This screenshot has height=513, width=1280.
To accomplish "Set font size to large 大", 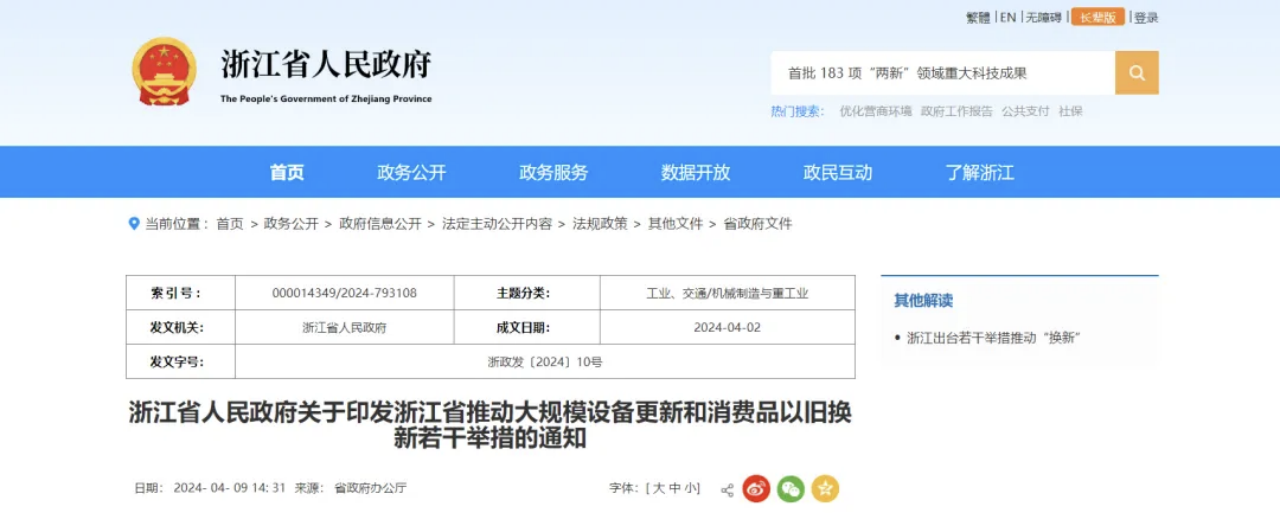I will (659, 488).
